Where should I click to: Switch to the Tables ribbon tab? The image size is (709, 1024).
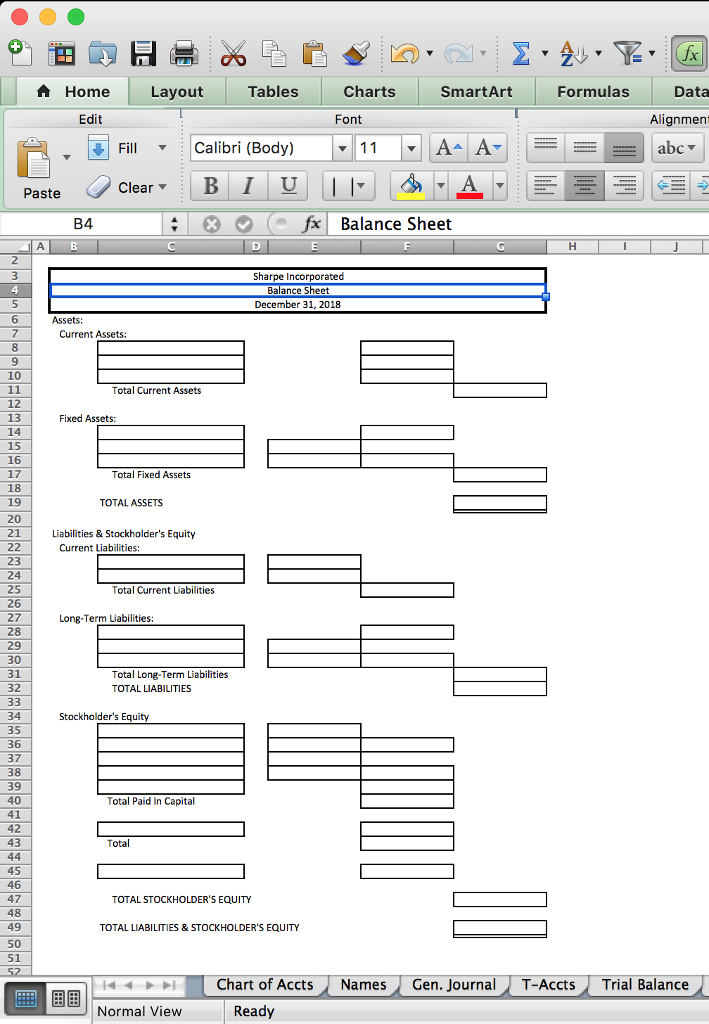(x=273, y=91)
